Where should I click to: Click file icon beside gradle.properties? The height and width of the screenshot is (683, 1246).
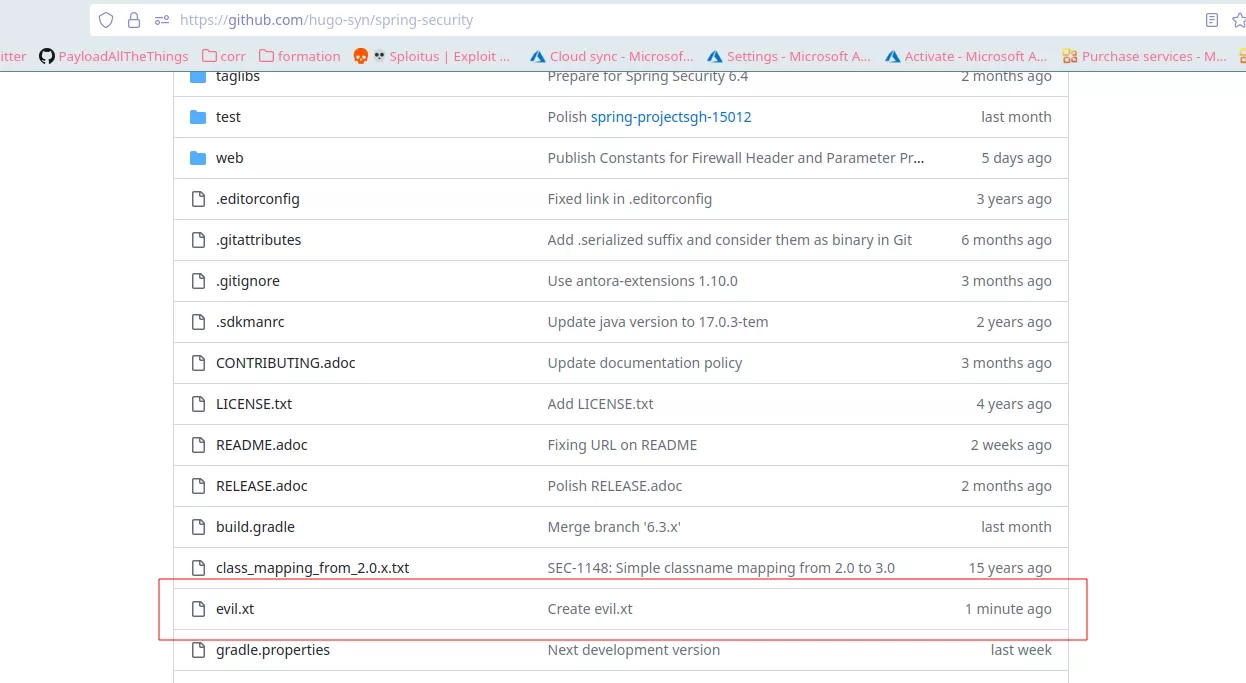[198, 650]
